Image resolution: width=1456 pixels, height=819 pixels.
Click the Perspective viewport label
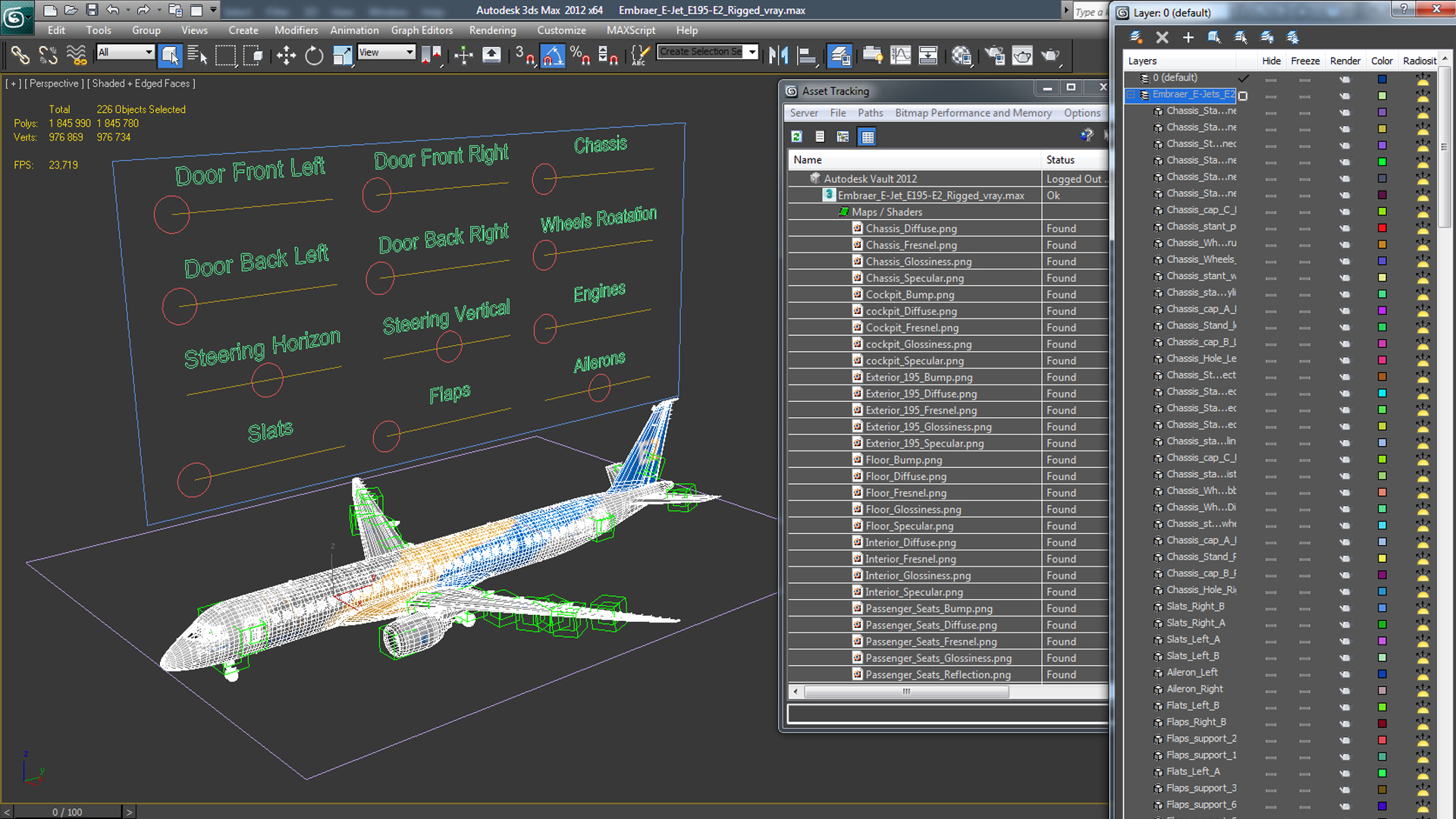(x=54, y=83)
